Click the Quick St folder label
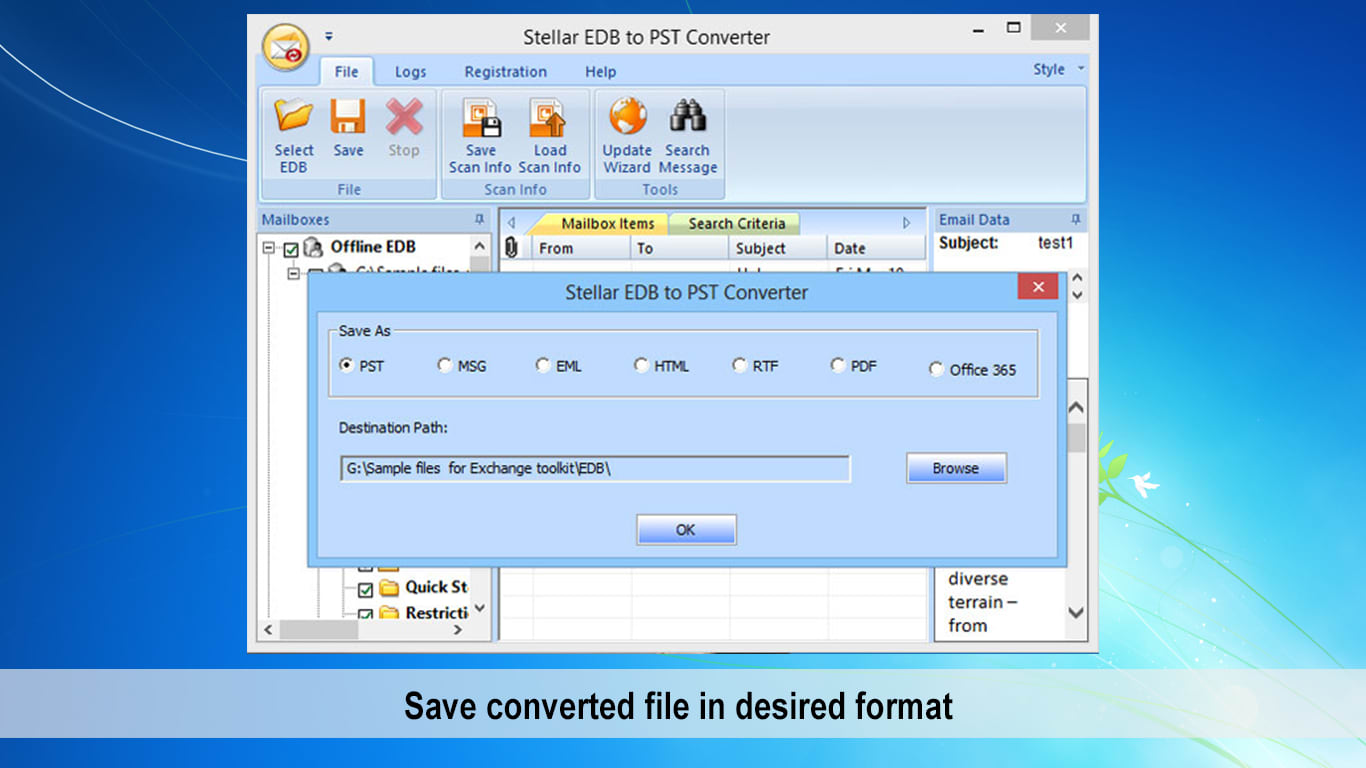The image size is (1366, 768). point(436,587)
